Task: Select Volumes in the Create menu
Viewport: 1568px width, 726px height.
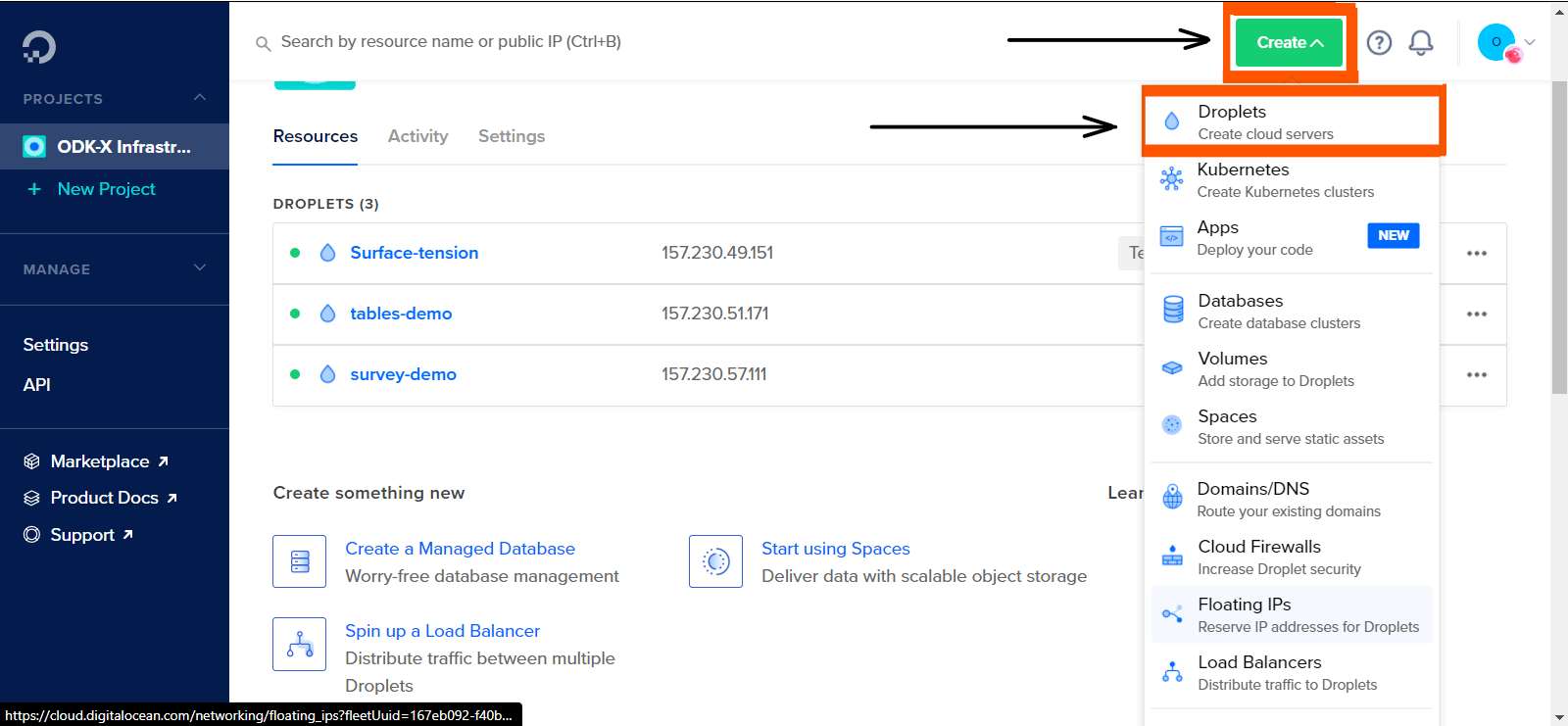Action: pos(1292,368)
